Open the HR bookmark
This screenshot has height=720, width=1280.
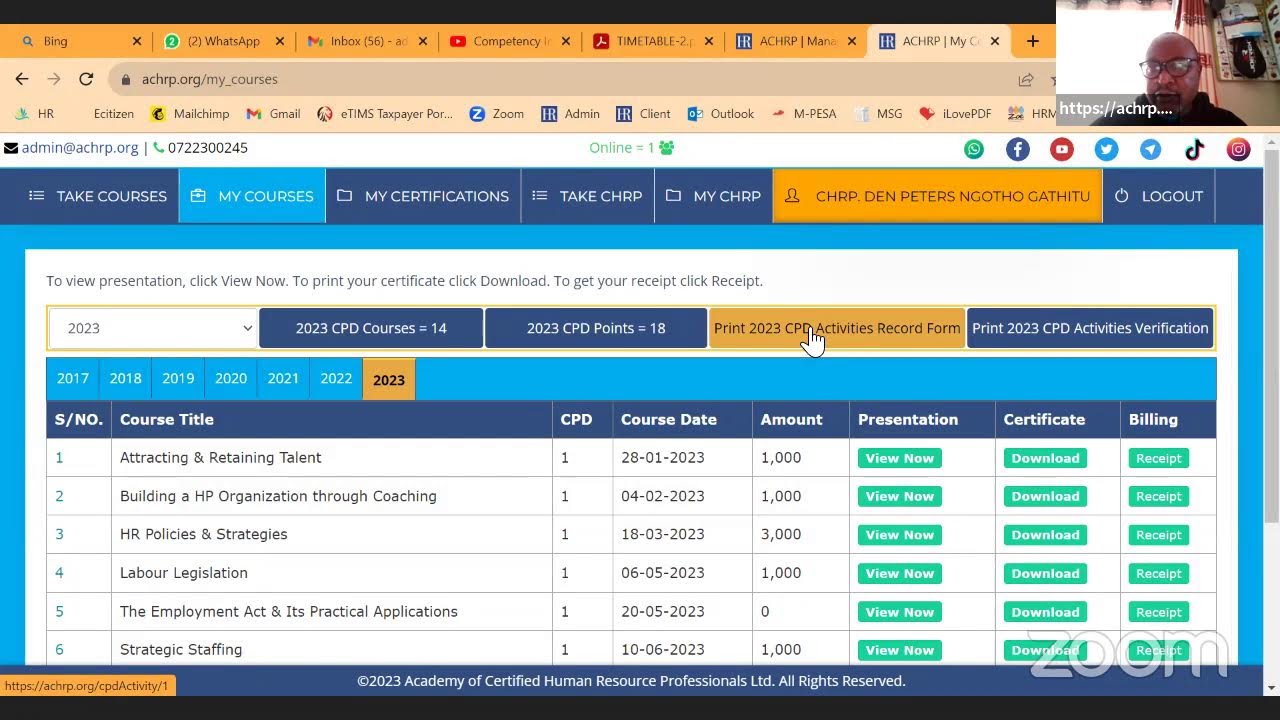pyautogui.click(x=35, y=114)
